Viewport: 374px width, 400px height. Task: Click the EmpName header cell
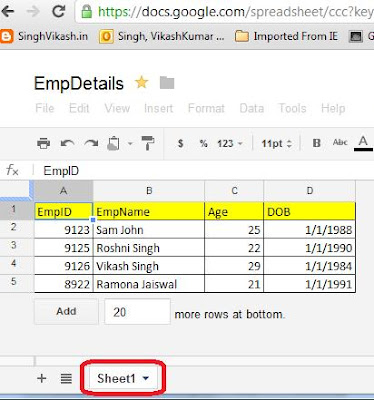tap(149, 211)
